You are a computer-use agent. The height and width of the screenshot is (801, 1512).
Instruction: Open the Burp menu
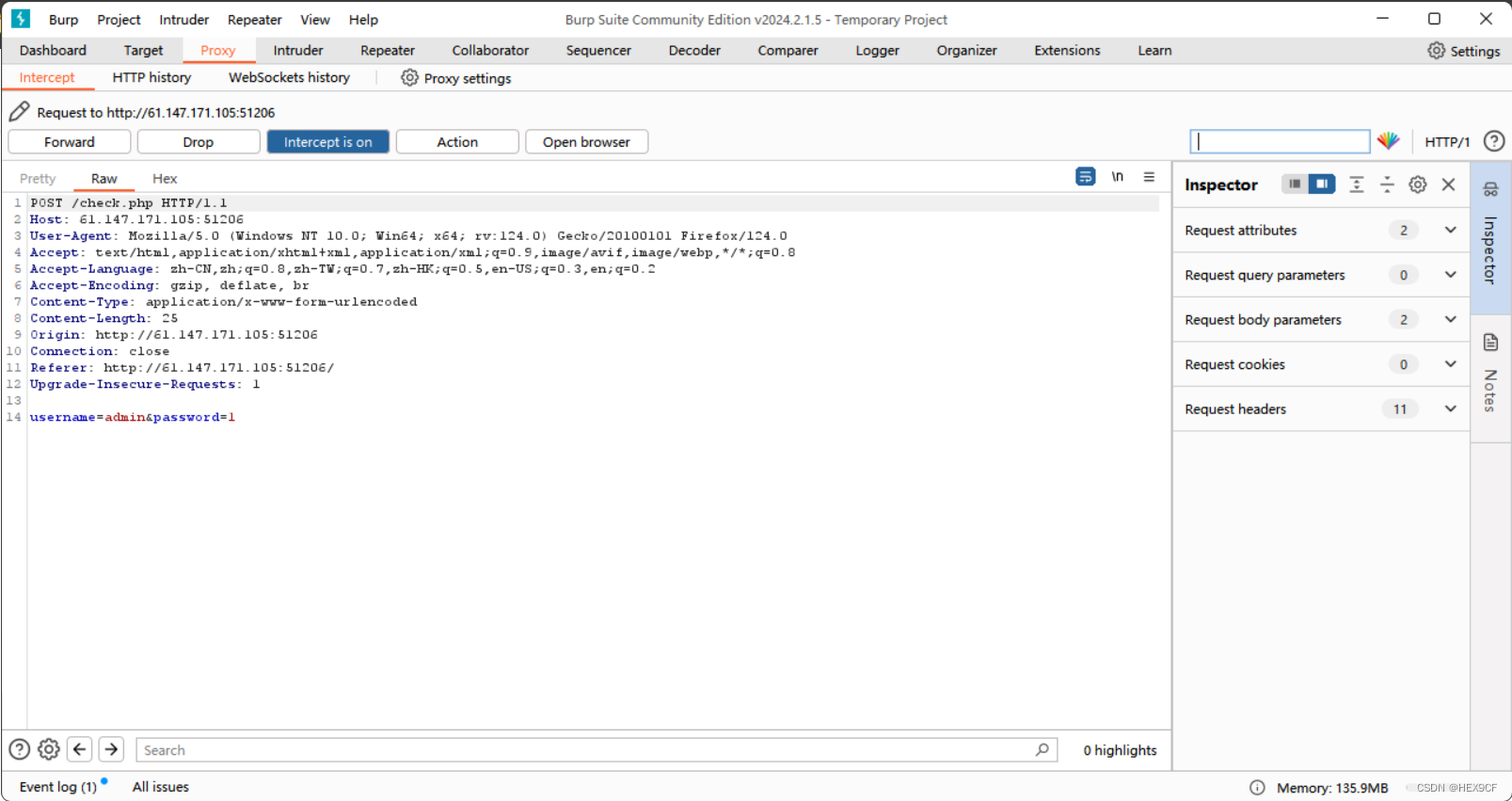[64, 20]
